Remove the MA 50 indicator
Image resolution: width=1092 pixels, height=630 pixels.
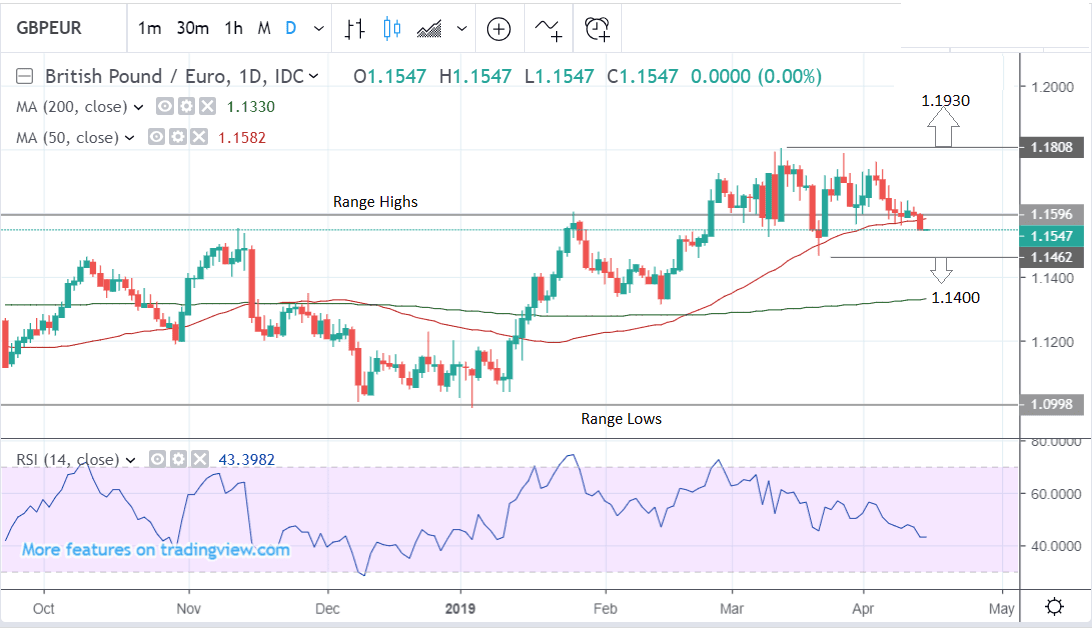click(199, 137)
